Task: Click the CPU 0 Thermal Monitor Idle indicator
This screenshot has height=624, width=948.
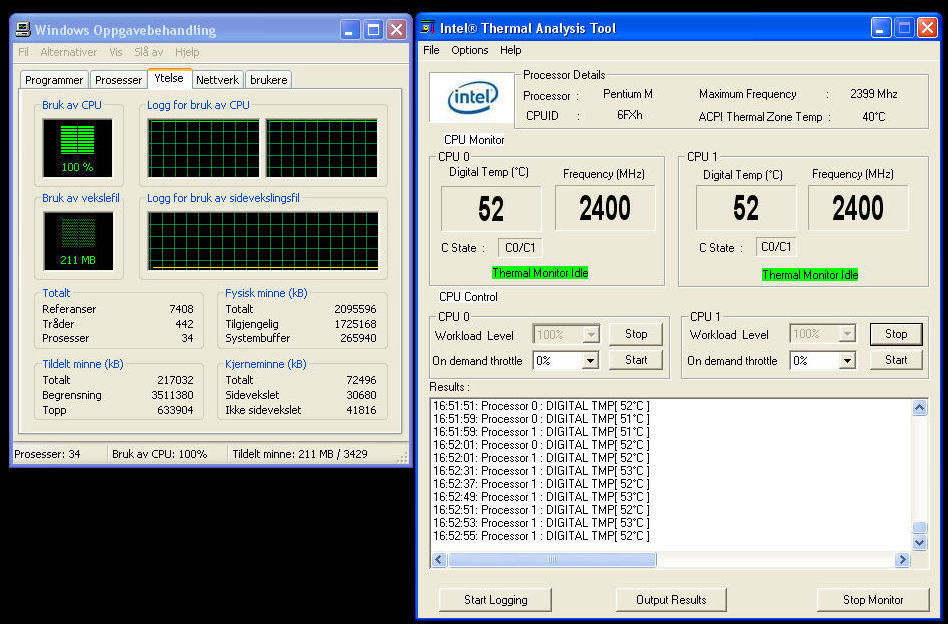Action: point(540,273)
